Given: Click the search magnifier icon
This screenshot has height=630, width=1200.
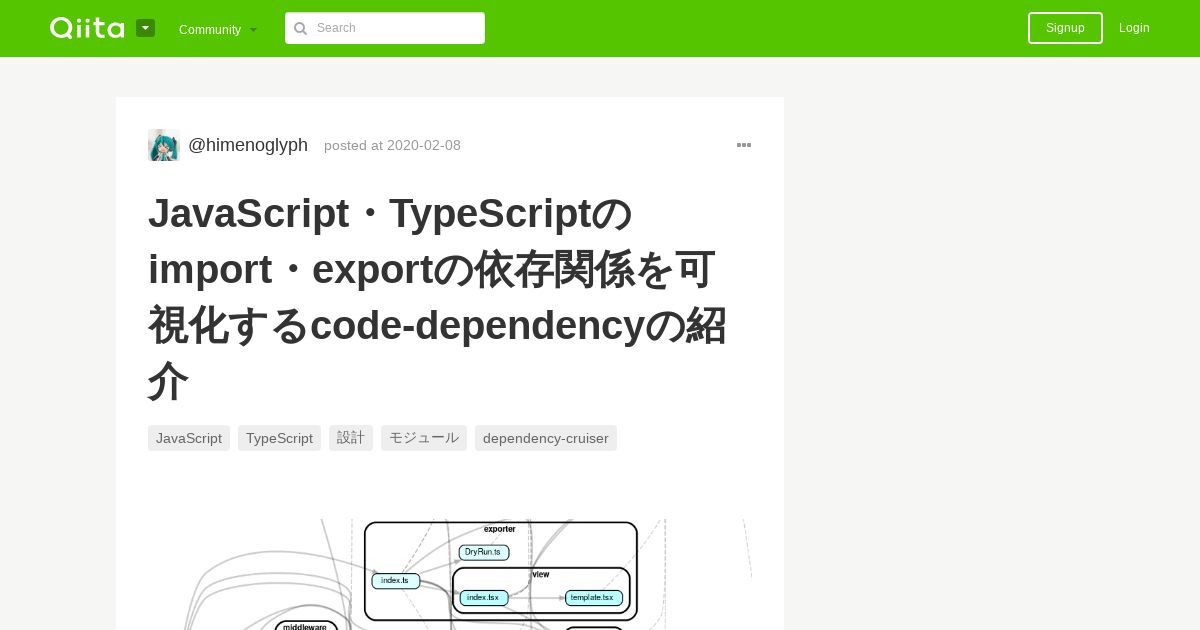Looking at the screenshot, I should pyautogui.click(x=300, y=28).
